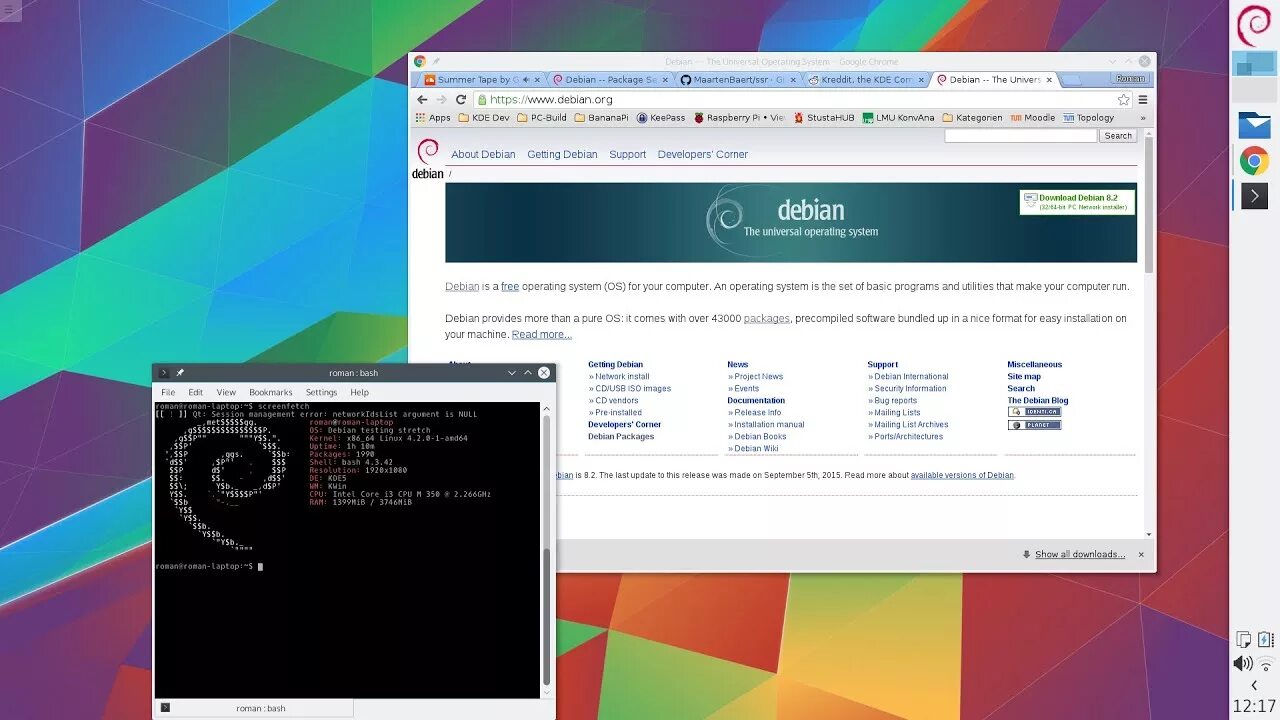Open the battery status tray icon

pyautogui.click(x=1265, y=639)
